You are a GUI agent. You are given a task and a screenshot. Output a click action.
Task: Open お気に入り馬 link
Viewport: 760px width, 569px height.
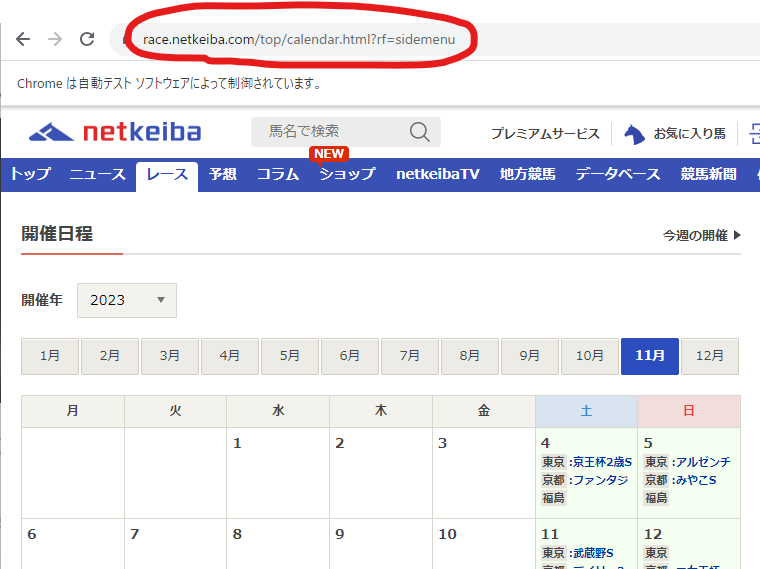689,133
